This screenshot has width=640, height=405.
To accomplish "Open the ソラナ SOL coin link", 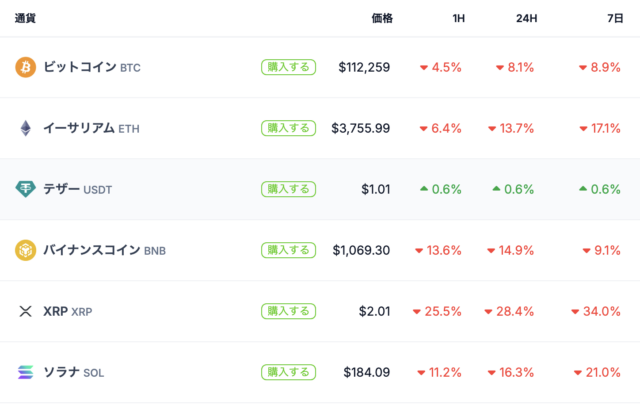I will tap(73, 372).
